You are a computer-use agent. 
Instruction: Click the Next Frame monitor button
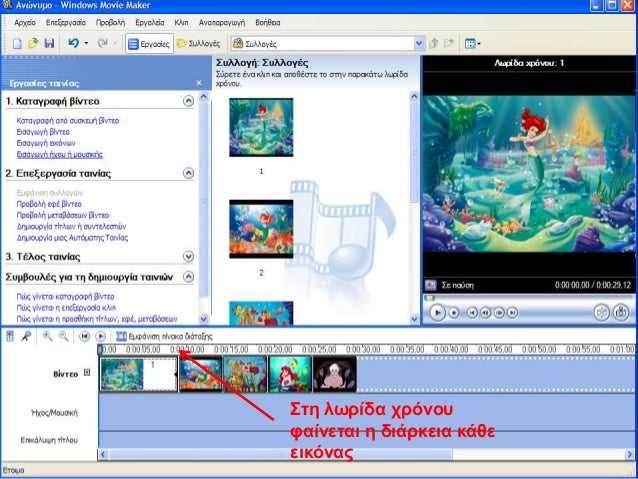pyautogui.click(x=499, y=313)
